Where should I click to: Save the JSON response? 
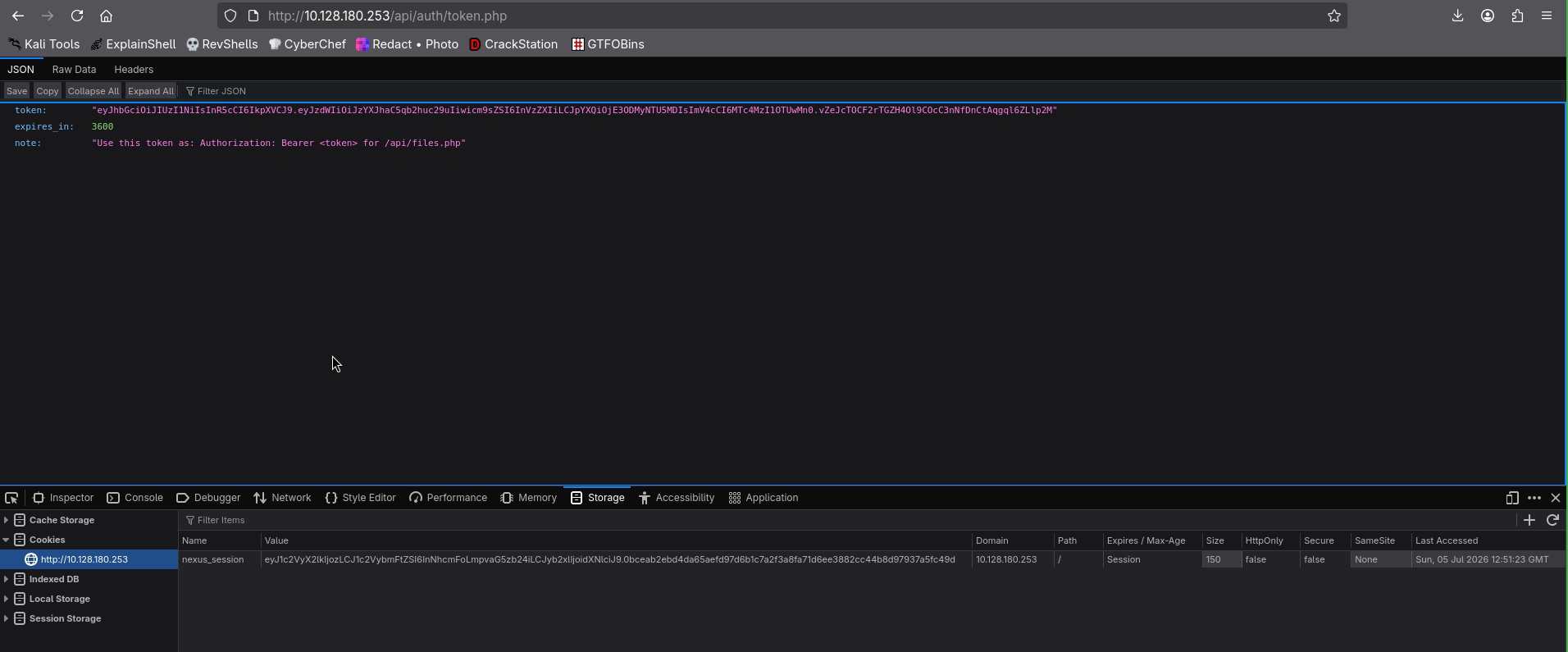coord(17,91)
